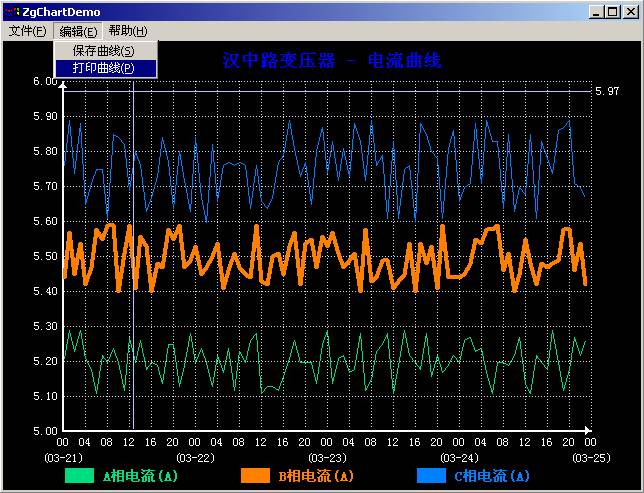Click the orange B相电流 legend swatch
644x493 pixels.
(x=255, y=476)
